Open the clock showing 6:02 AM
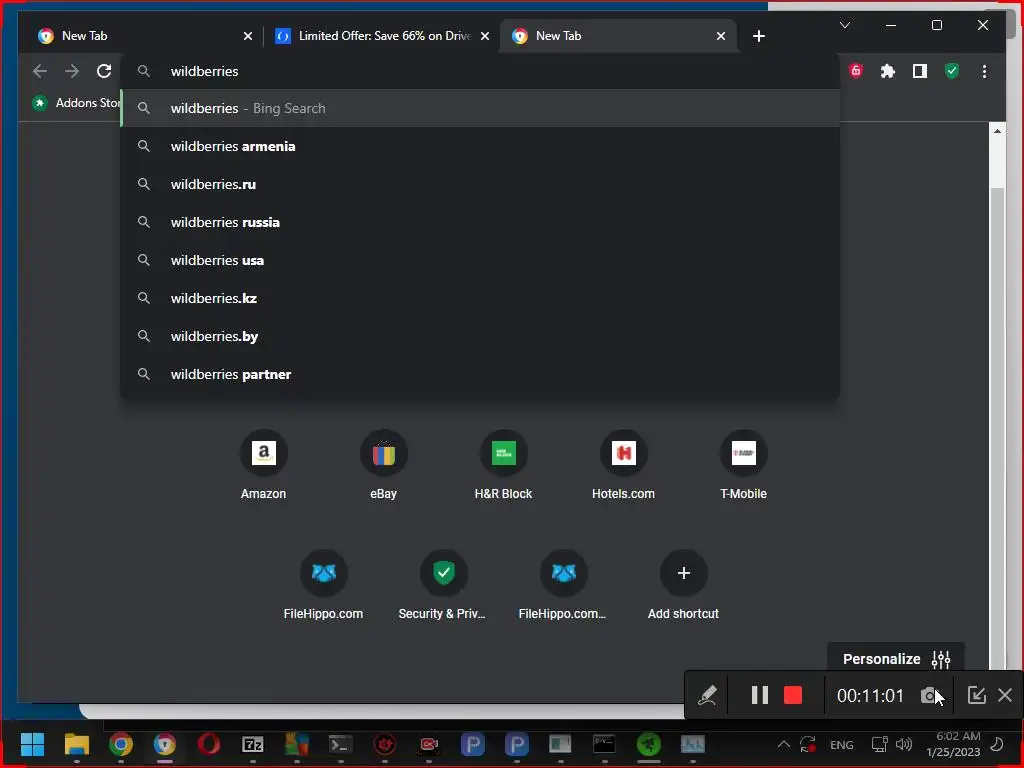This screenshot has width=1024, height=768. (x=953, y=744)
